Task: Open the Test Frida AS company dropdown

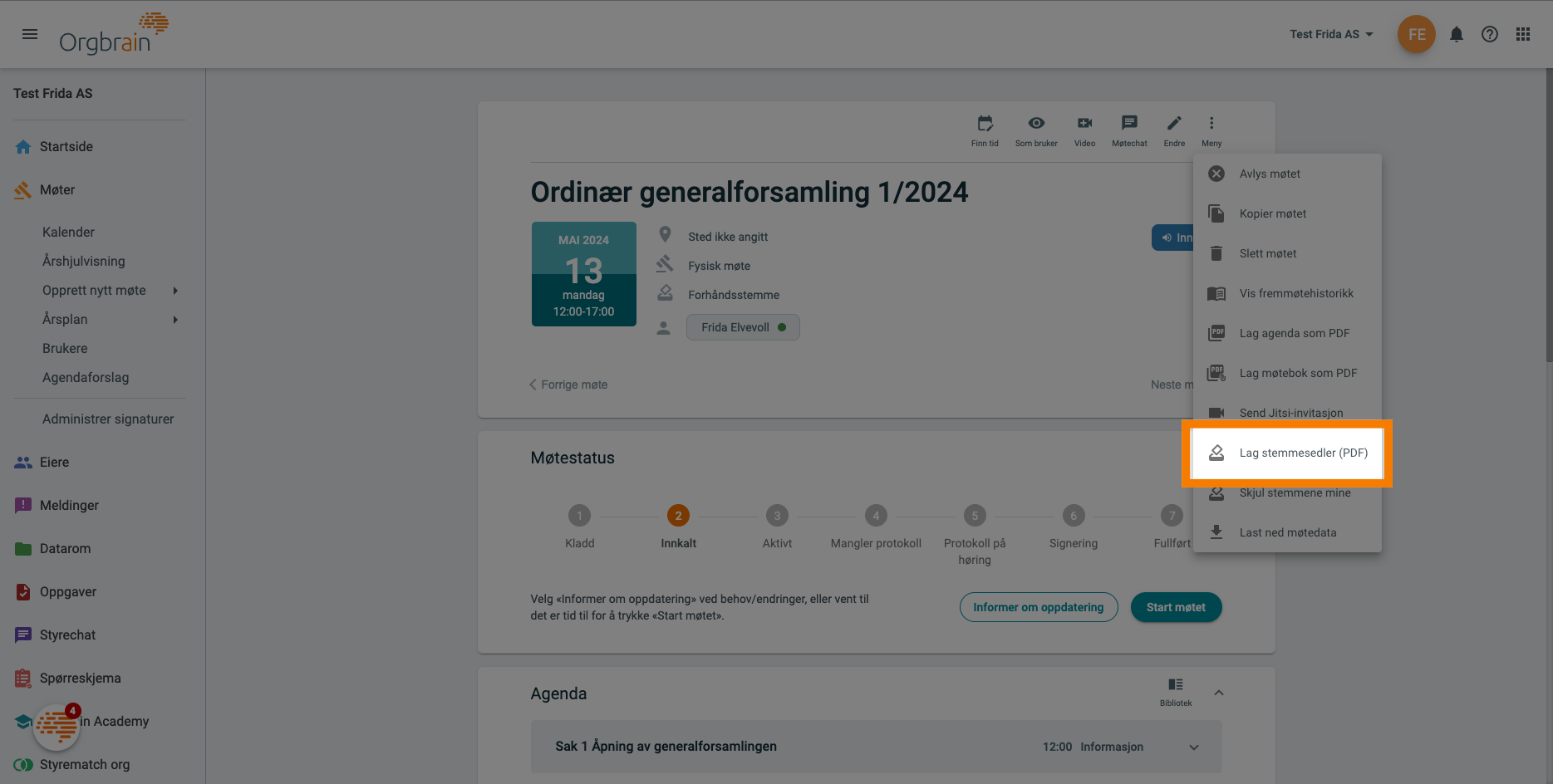Action: click(1331, 34)
